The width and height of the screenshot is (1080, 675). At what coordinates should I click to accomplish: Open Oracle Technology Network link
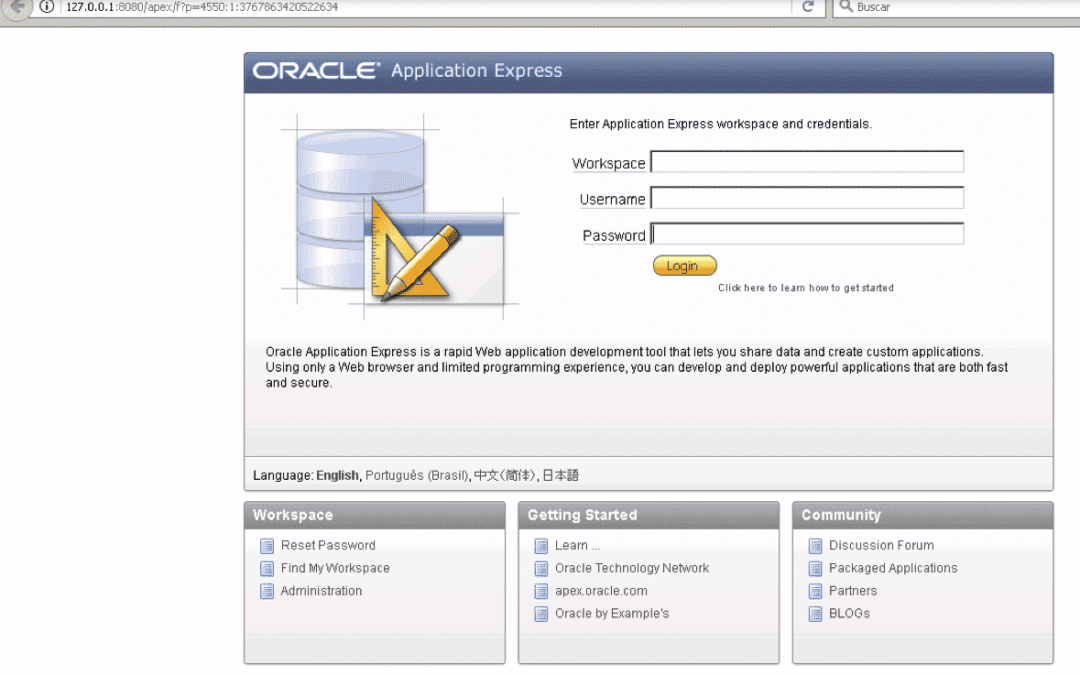tap(632, 568)
